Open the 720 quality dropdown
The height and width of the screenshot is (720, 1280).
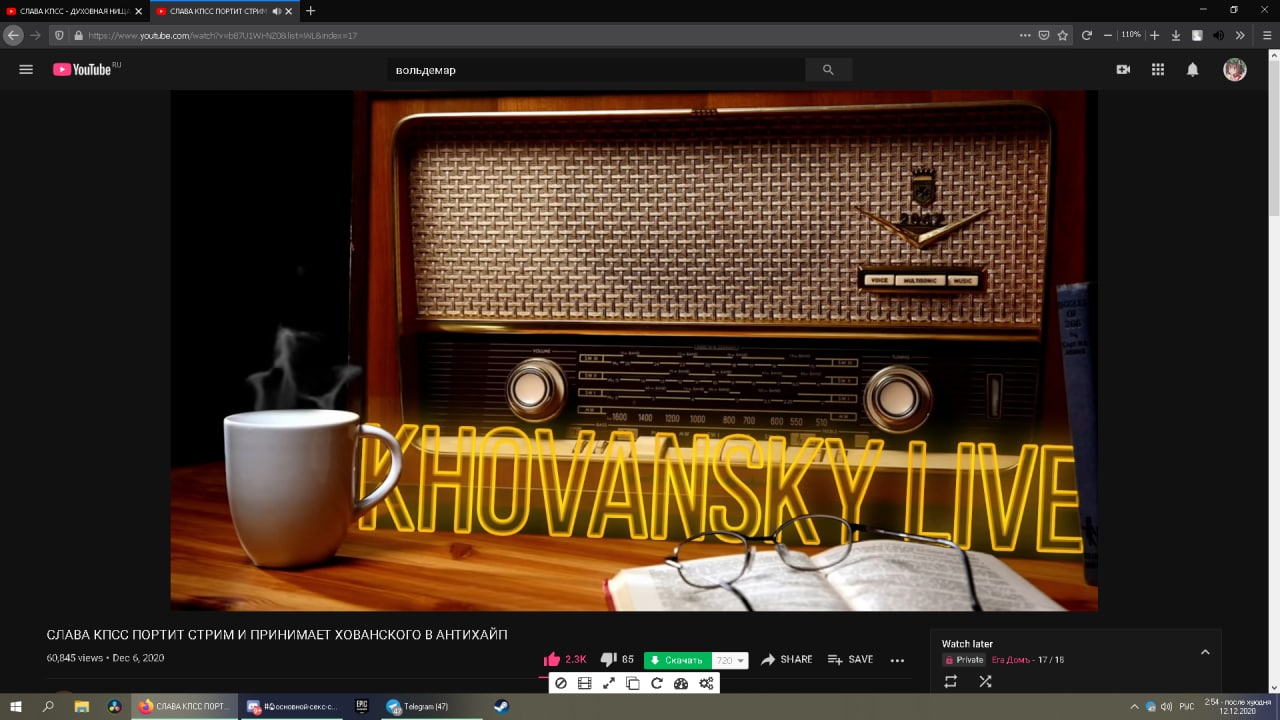730,660
